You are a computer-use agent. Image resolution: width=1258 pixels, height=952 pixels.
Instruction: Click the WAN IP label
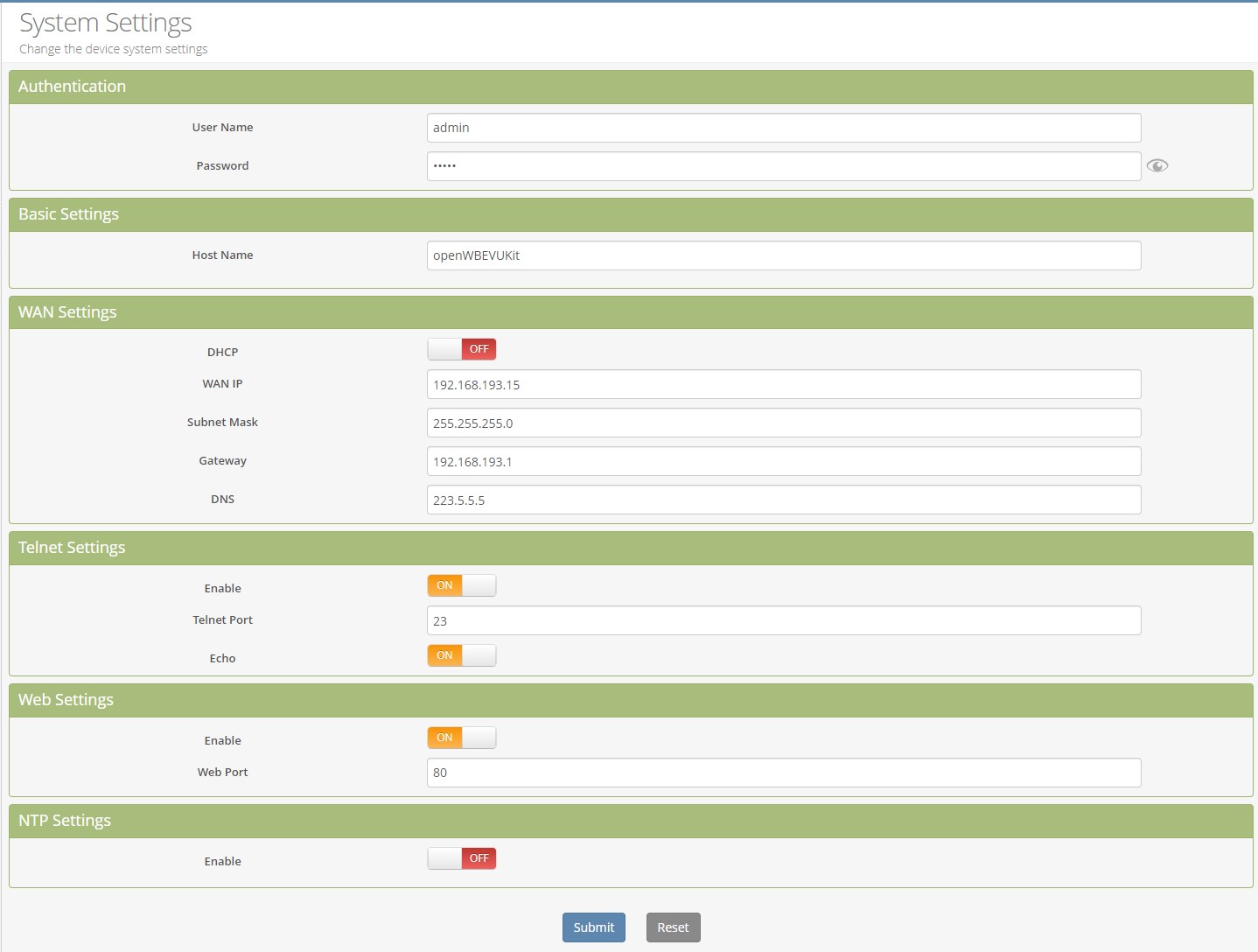point(222,384)
